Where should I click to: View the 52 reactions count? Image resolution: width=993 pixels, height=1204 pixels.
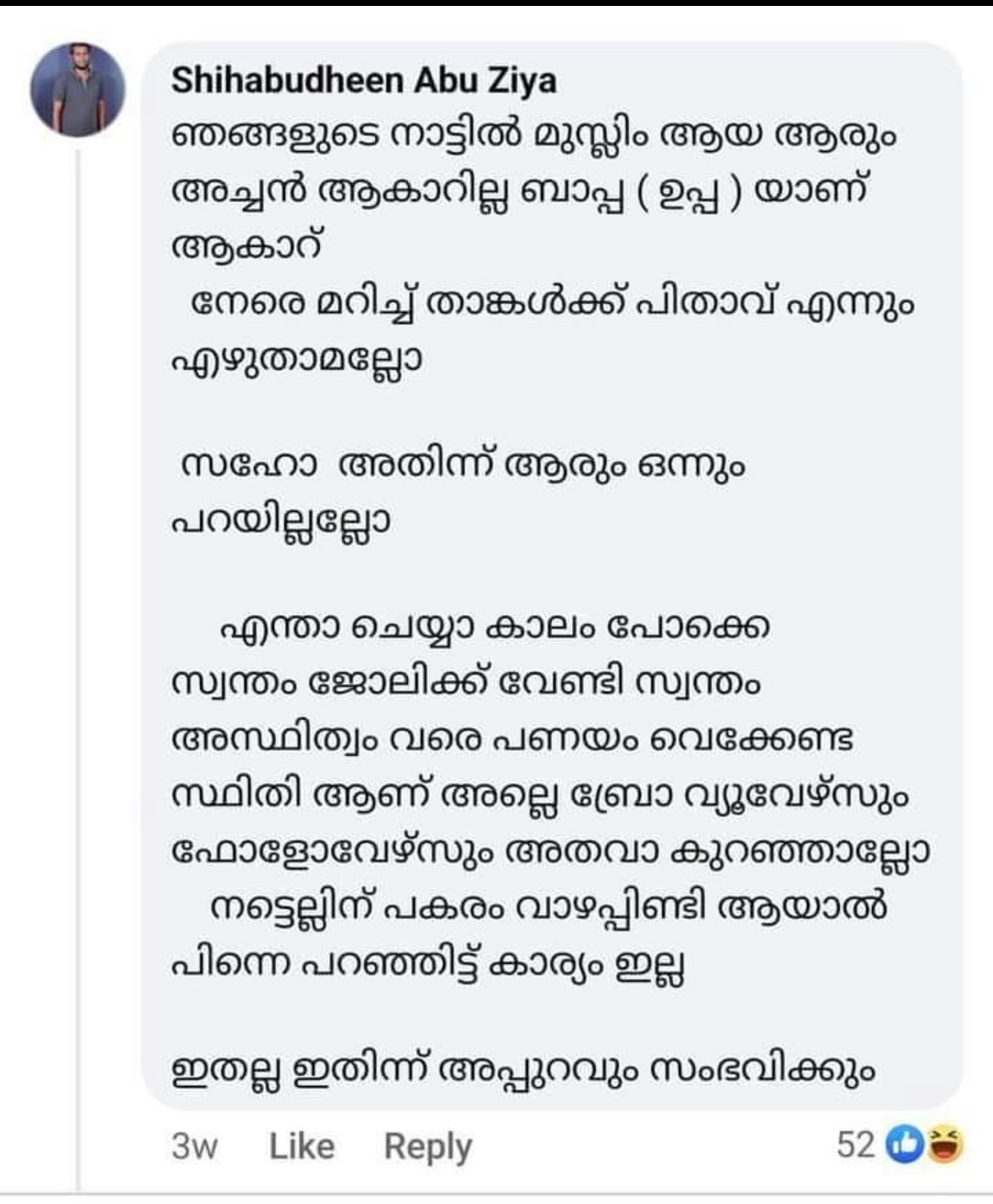(x=856, y=1145)
